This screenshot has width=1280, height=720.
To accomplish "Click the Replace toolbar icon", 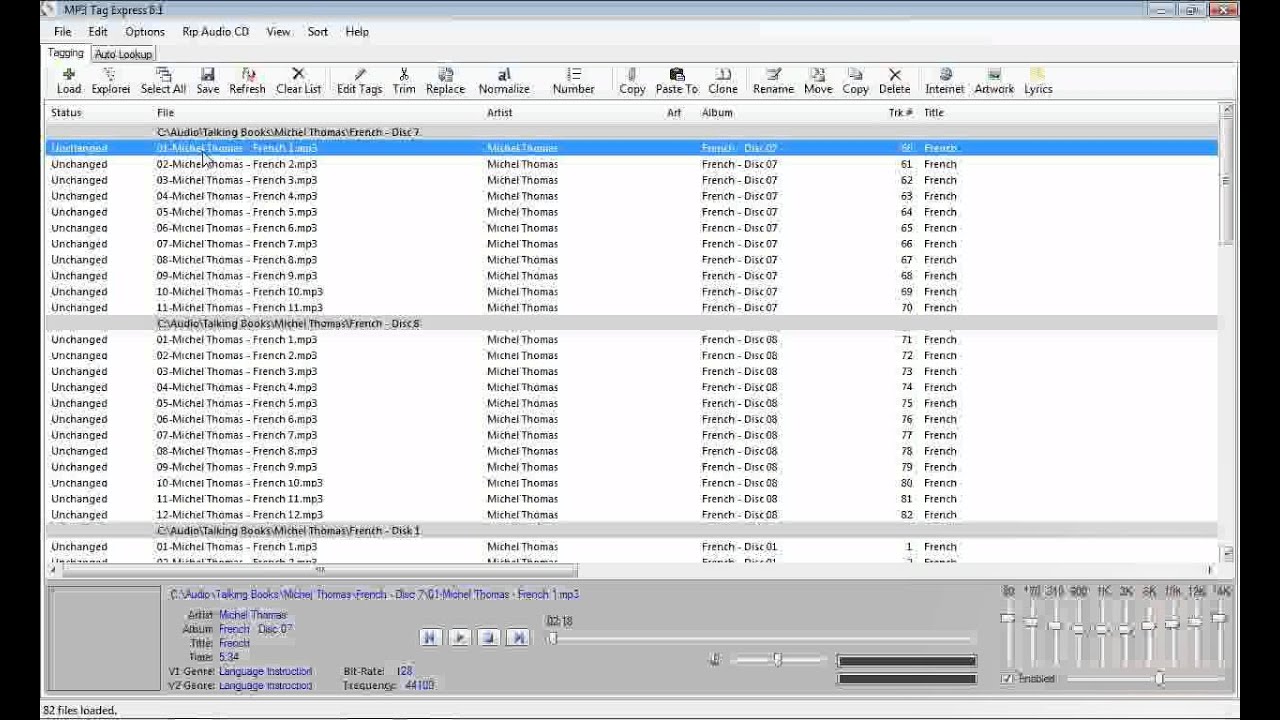I will pyautogui.click(x=445, y=81).
